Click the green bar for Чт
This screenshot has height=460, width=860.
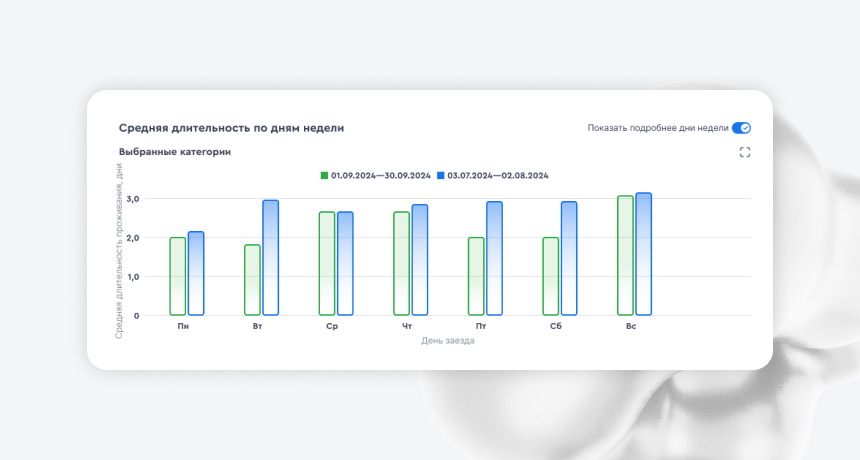pyautogui.click(x=401, y=264)
